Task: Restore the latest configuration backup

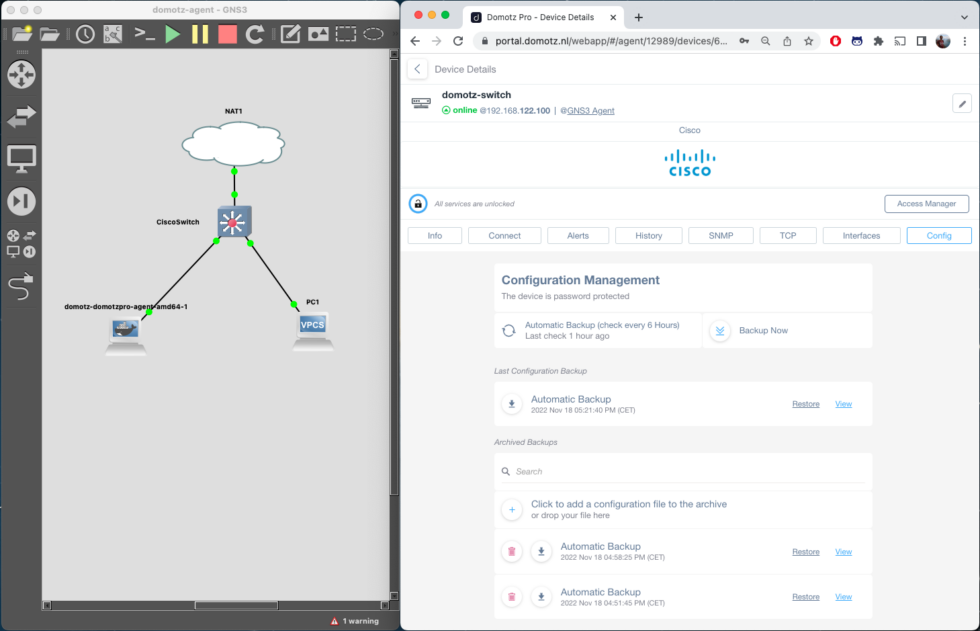Action: 806,403
